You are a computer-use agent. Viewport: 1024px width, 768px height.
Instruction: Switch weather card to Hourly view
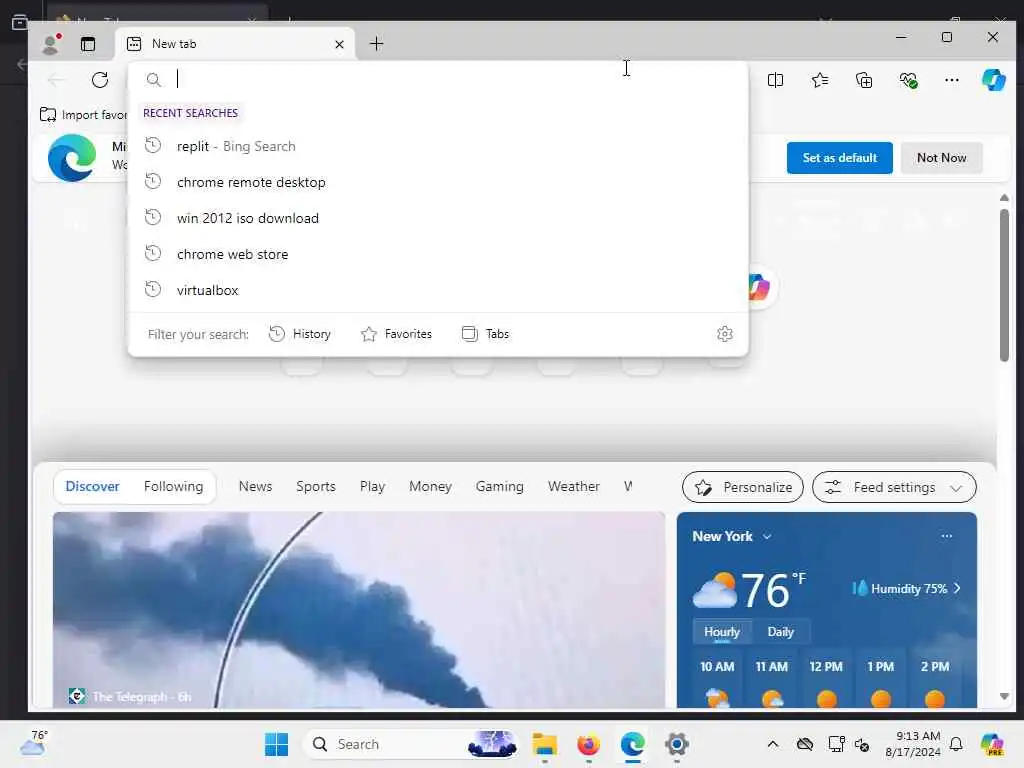722,632
